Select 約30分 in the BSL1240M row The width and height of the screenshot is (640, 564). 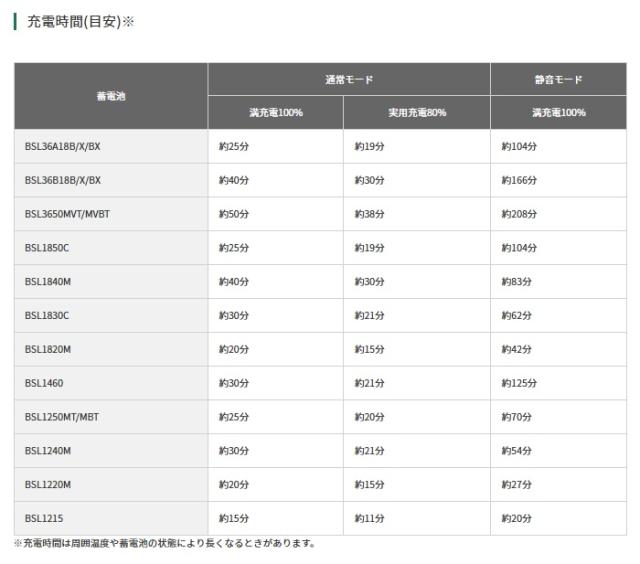[234, 451]
